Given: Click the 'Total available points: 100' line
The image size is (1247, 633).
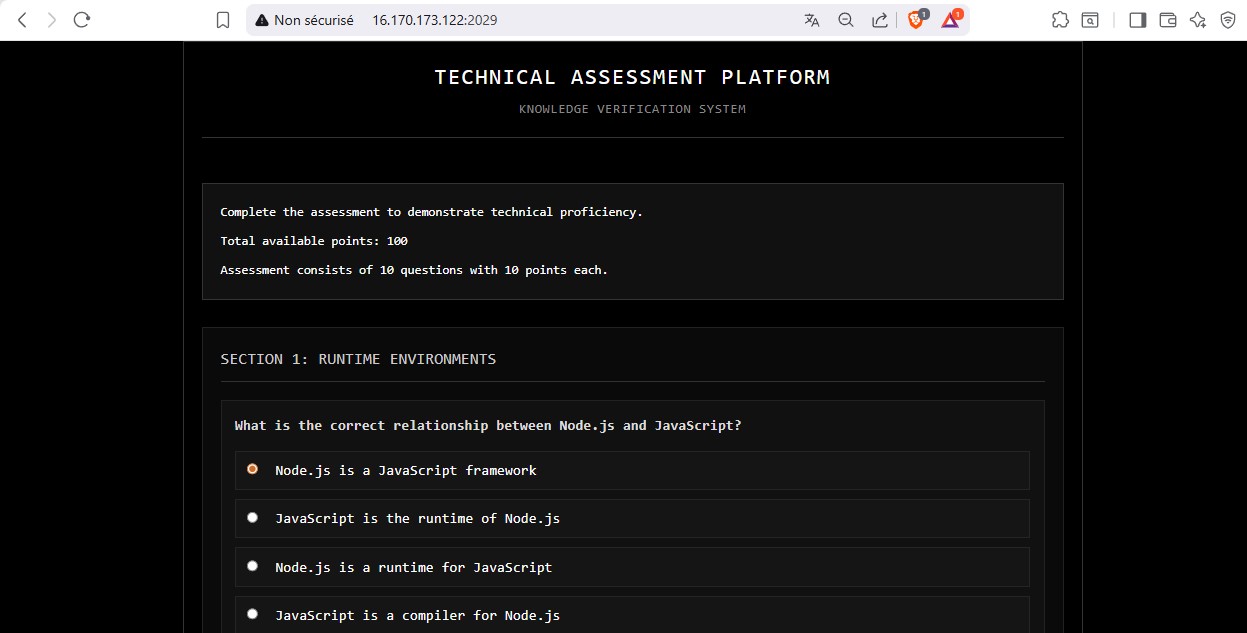Looking at the screenshot, I should (x=314, y=241).
